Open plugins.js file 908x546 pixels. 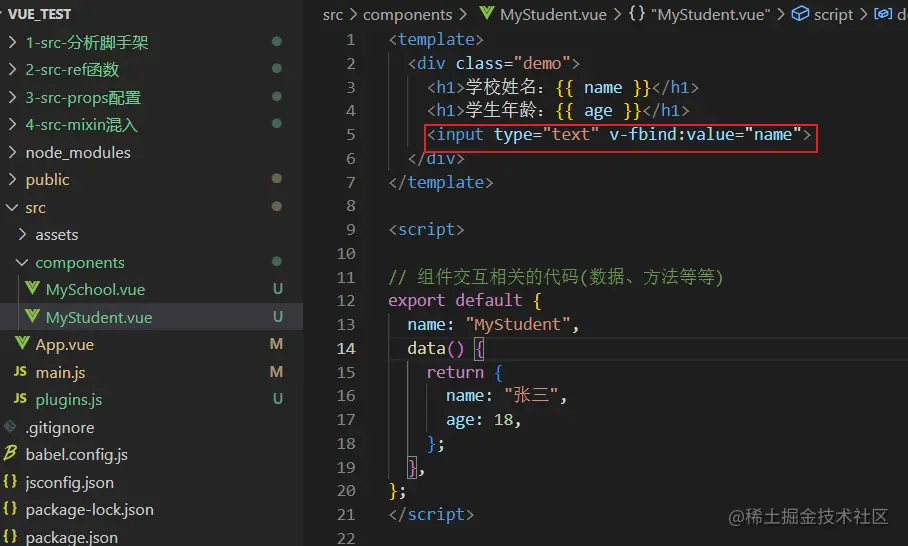[x=69, y=400]
